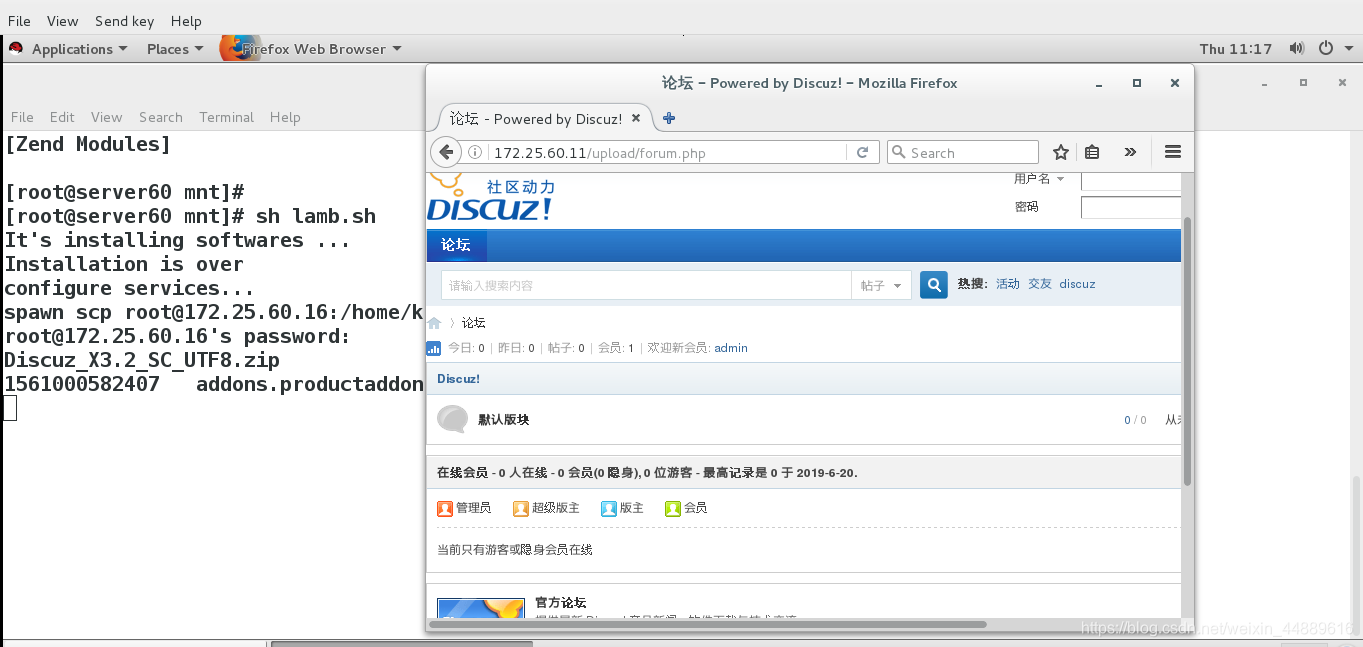Click the Discuz! logo
This screenshot has height=647, width=1363.
490,198
